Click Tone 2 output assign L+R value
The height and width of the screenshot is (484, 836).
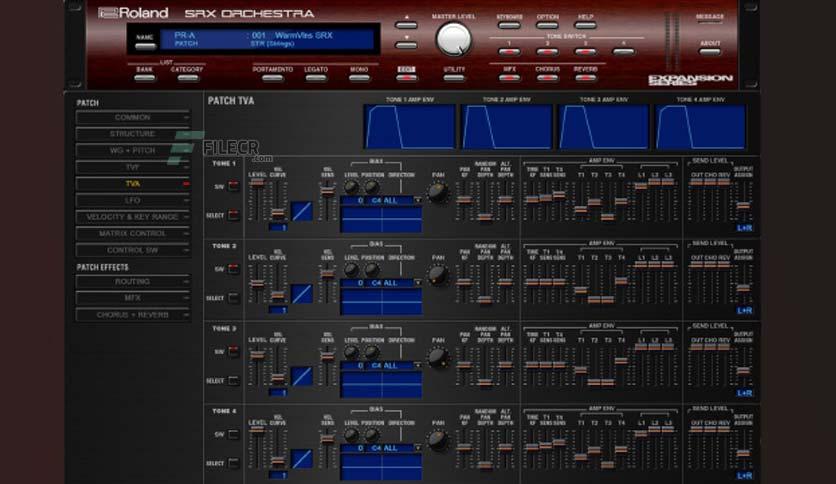(x=744, y=311)
